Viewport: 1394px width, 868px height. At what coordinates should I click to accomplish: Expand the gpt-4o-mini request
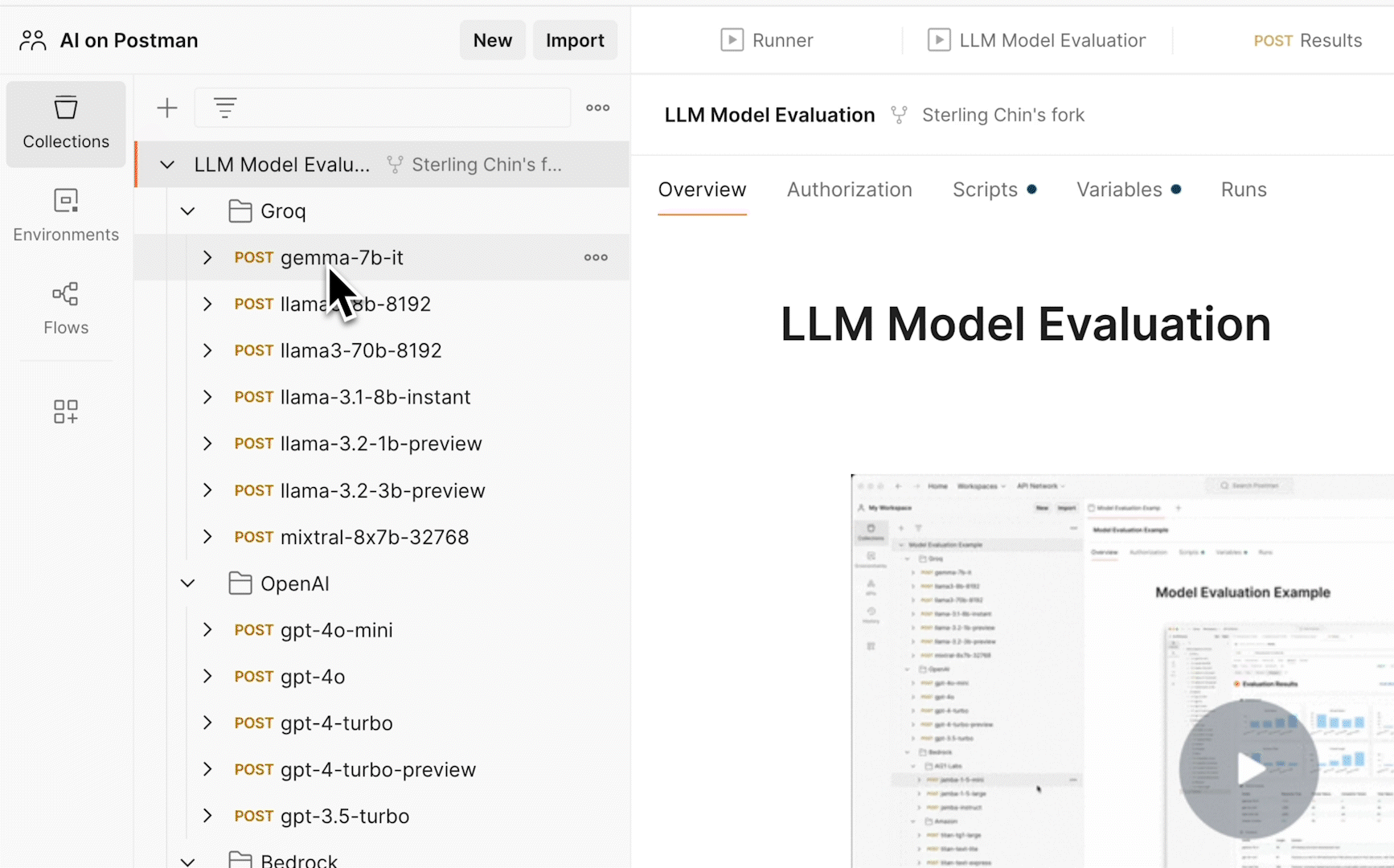click(207, 630)
